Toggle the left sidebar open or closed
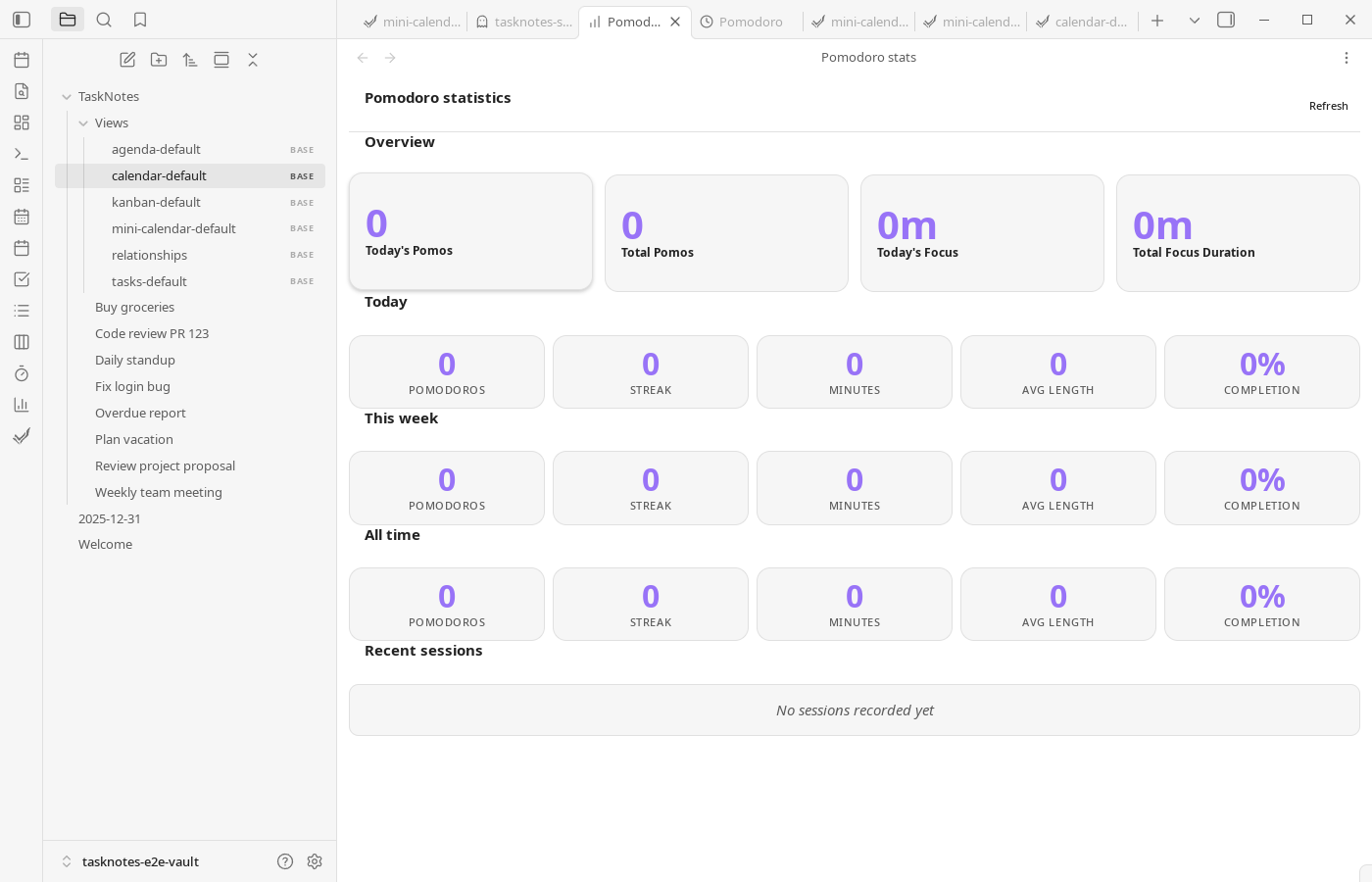Viewport: 1372px width, 882px height. click(22, 20)
